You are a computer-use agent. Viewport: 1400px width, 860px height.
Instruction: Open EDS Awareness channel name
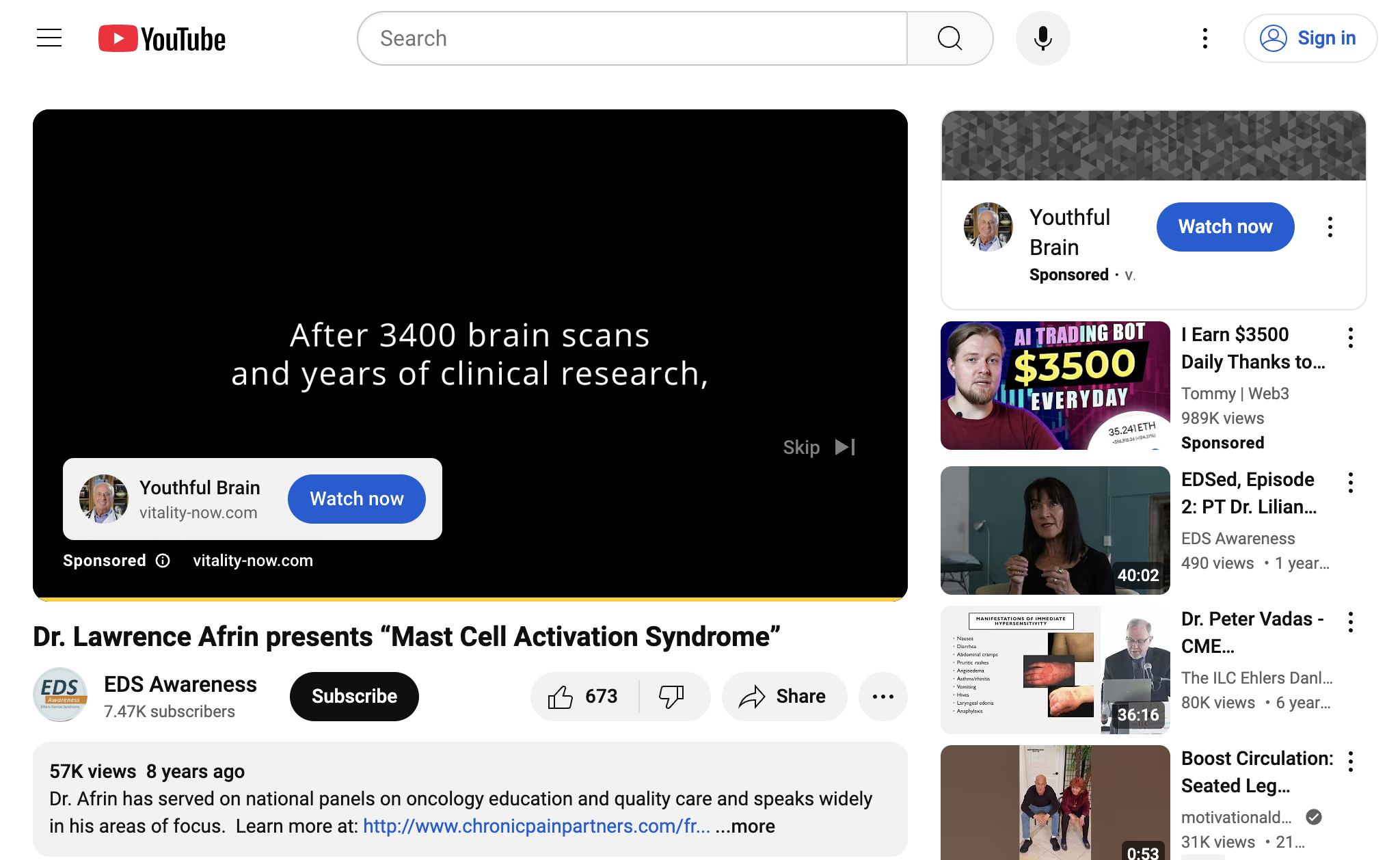coord(180,684)
